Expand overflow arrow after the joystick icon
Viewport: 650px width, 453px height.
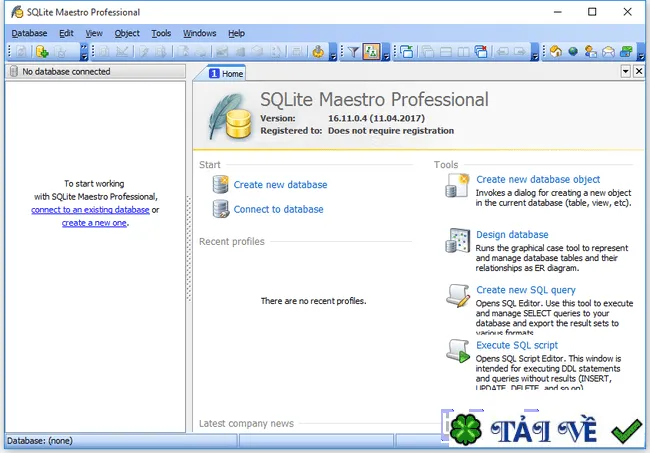pyautogui.click(x=333, y=52)
